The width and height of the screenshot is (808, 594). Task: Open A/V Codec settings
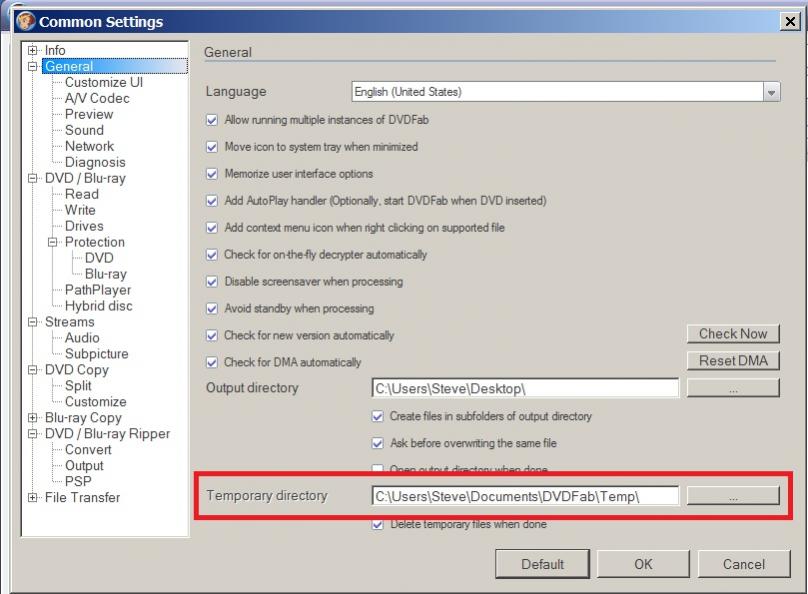97,98
